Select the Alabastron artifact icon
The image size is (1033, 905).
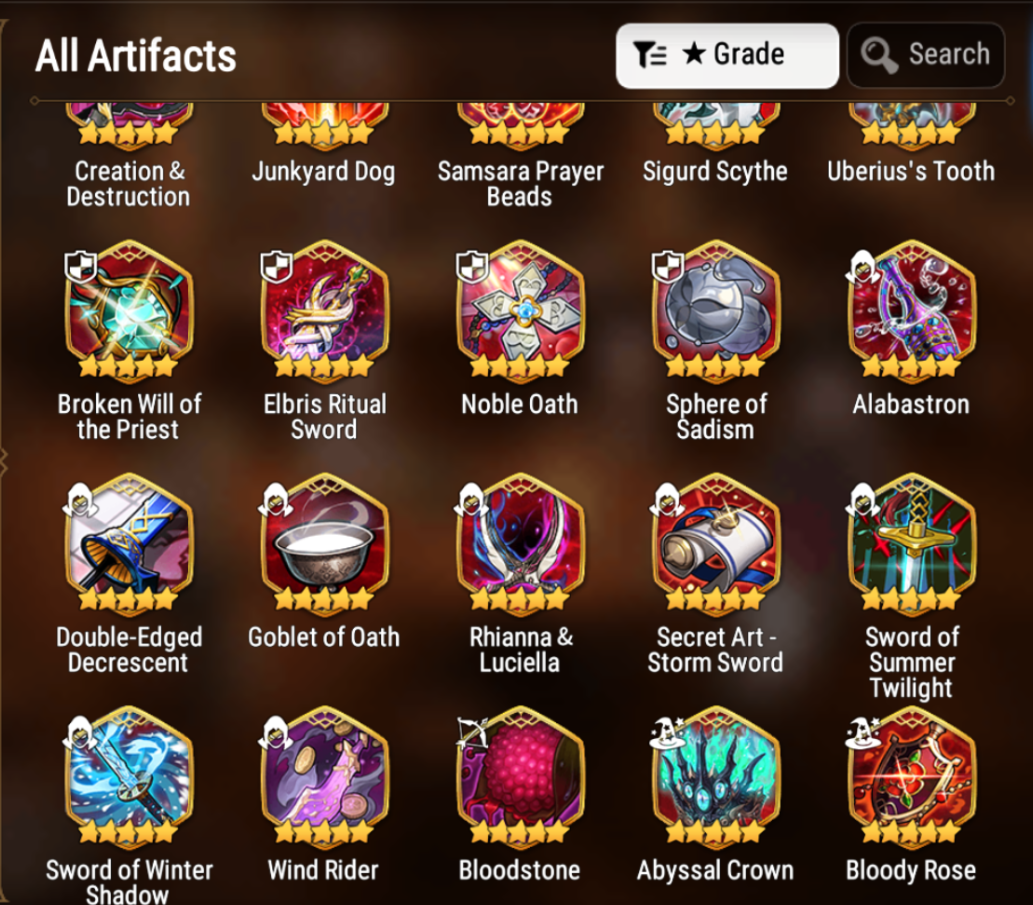912,312
